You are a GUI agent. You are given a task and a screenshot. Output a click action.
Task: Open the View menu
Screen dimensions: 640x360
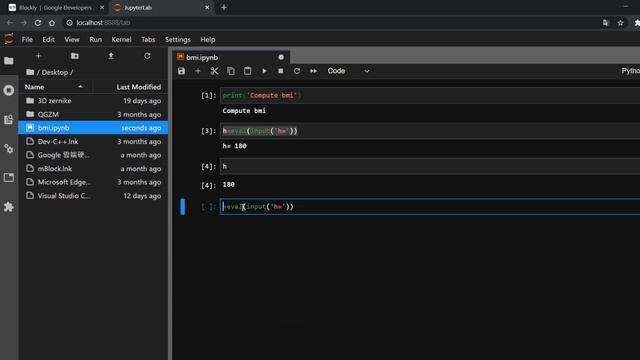[72, 40]
